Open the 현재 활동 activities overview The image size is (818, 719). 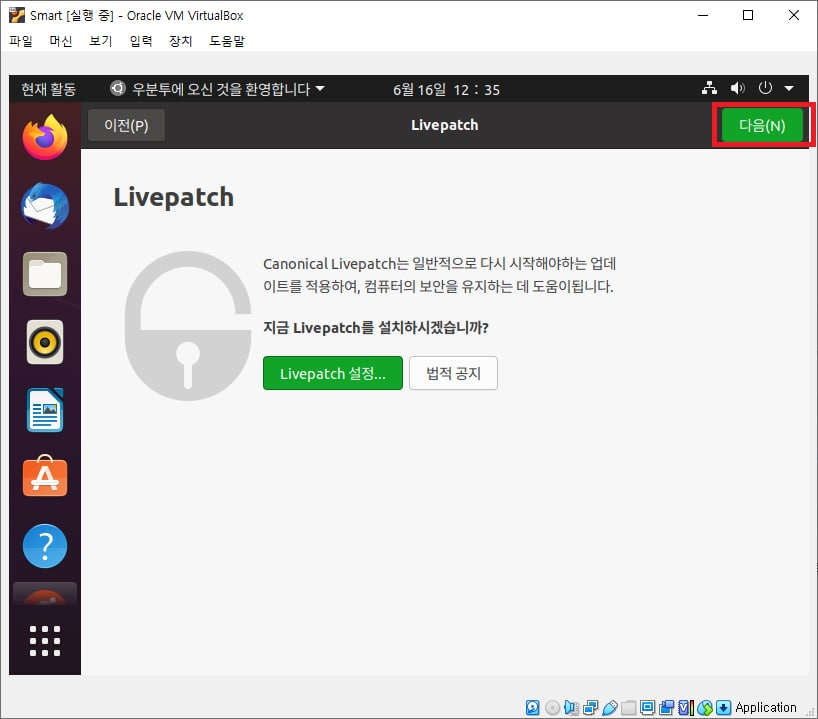[49, 89]
